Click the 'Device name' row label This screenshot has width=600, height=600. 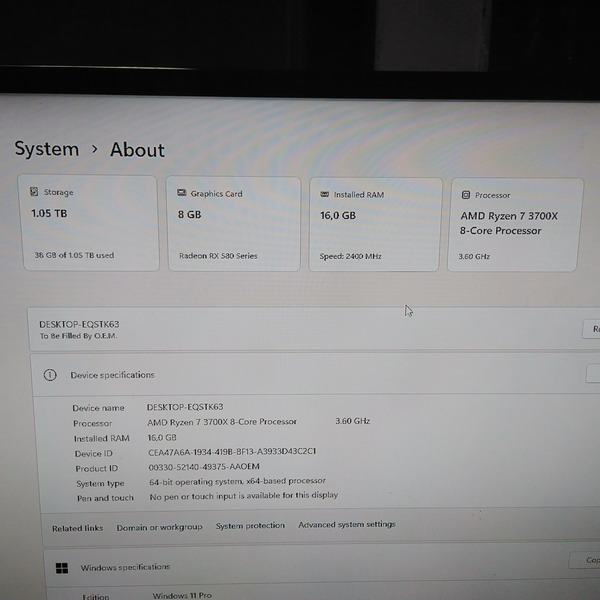pos(98,408)
